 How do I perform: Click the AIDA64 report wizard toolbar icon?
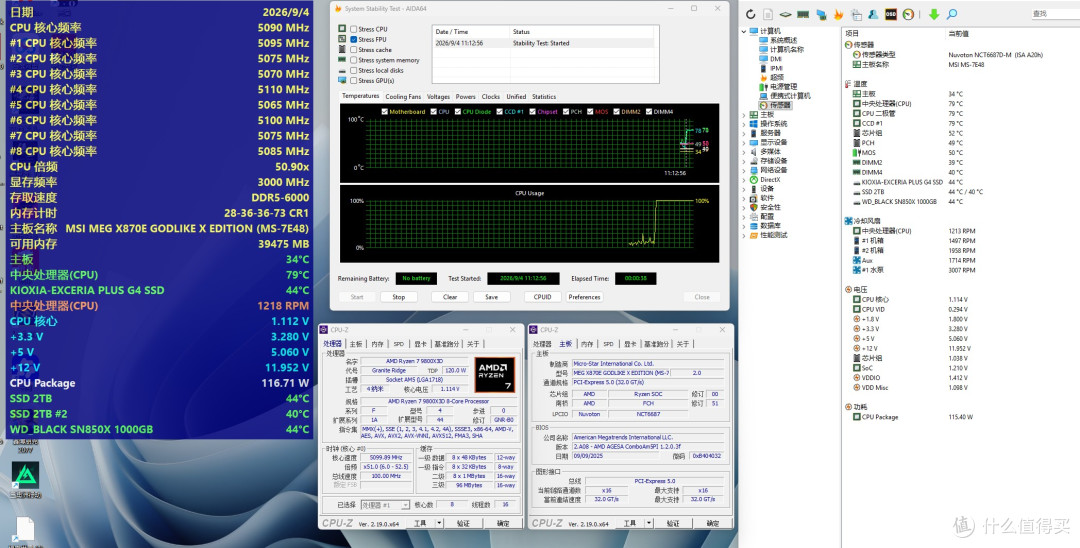coord(856,14)
